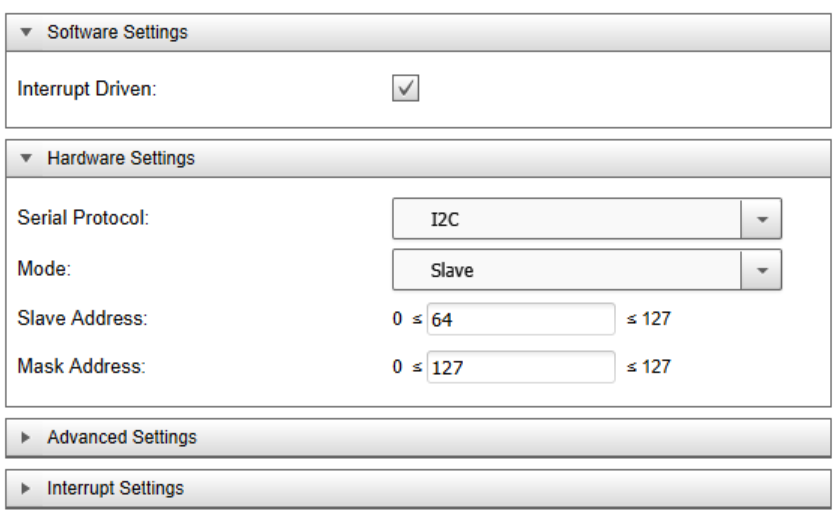Image resolution: width=837 pixels, height=520 pixels.
Task: Click the Slave Address label
Action: [83, 319]
